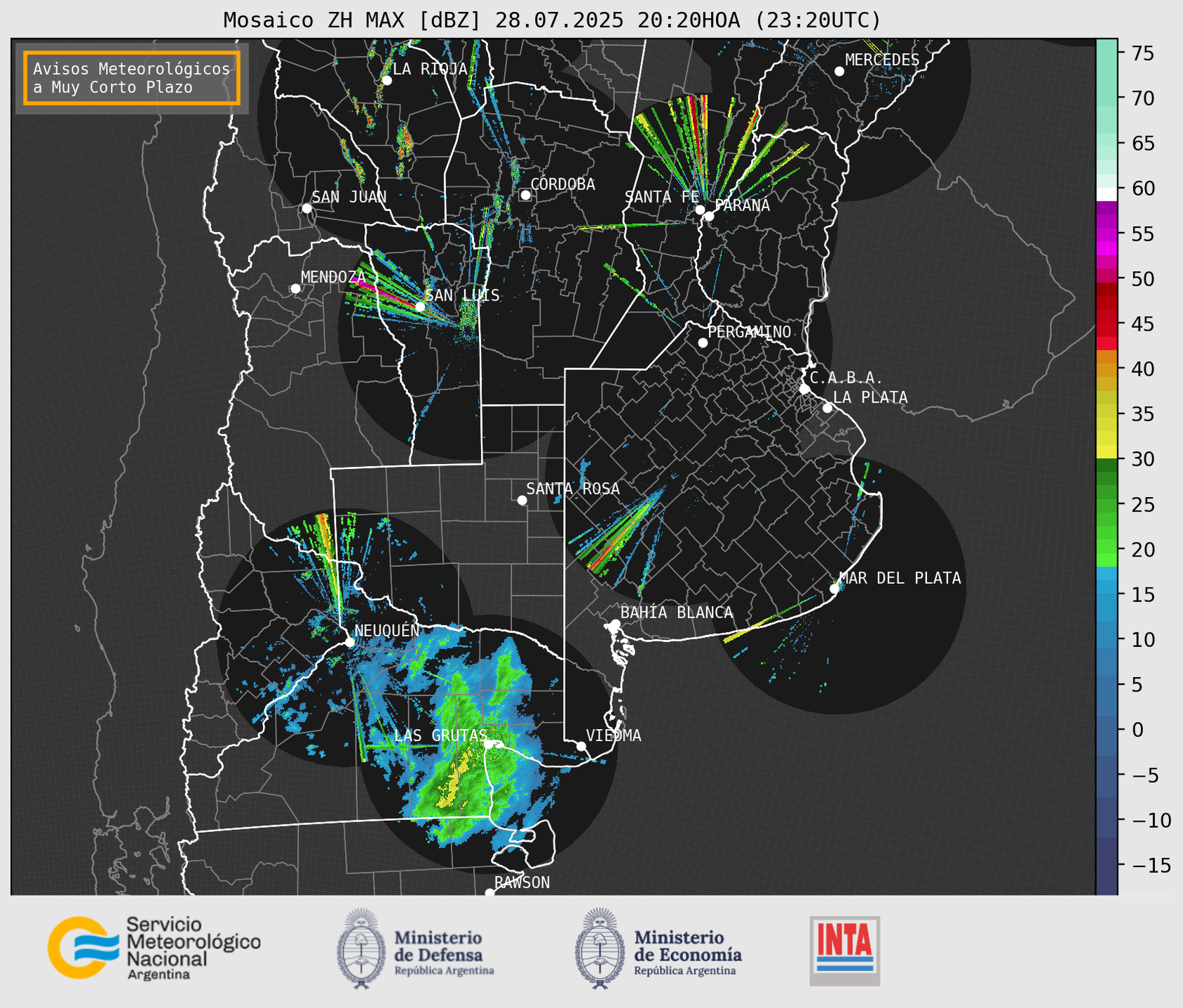Click the Mendoza city marker dot
This screenshot has width=1183, height=1008.
coord(295,289)
